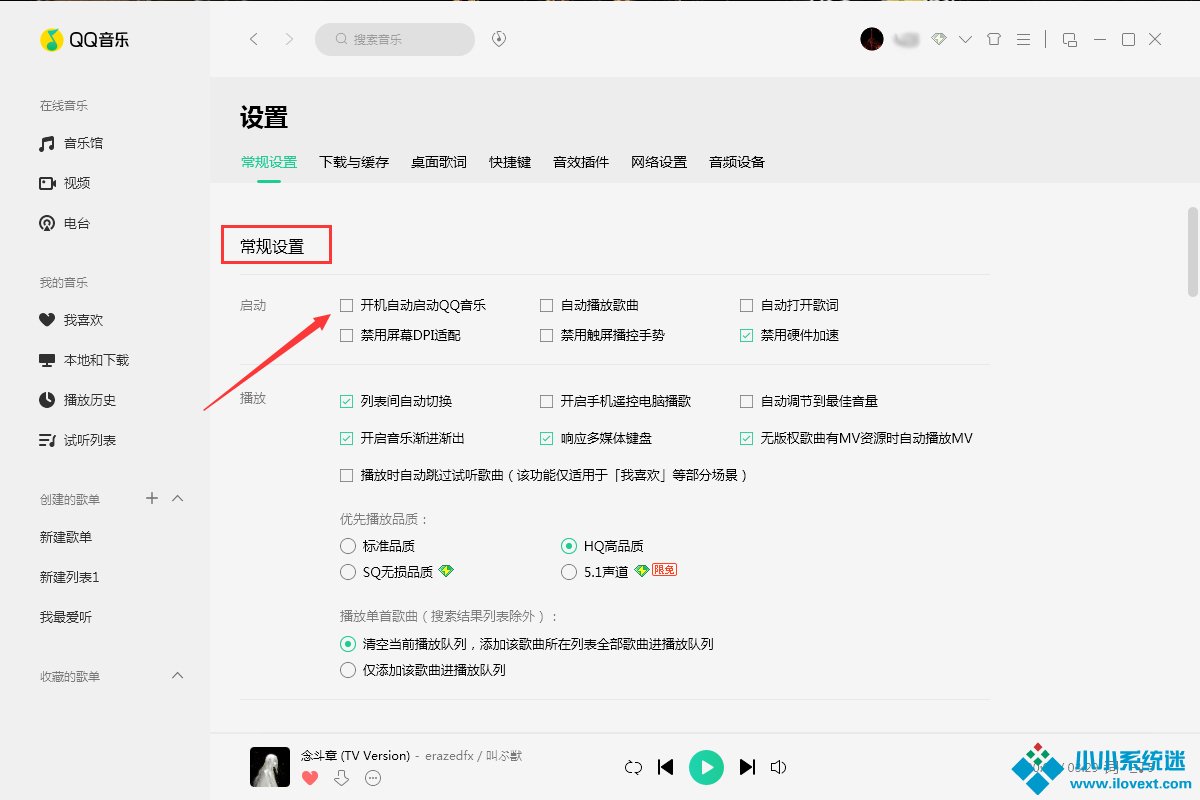Open 视频 in the sidebar
Screen dimensions: 1200x800
[x=65, y=183]
